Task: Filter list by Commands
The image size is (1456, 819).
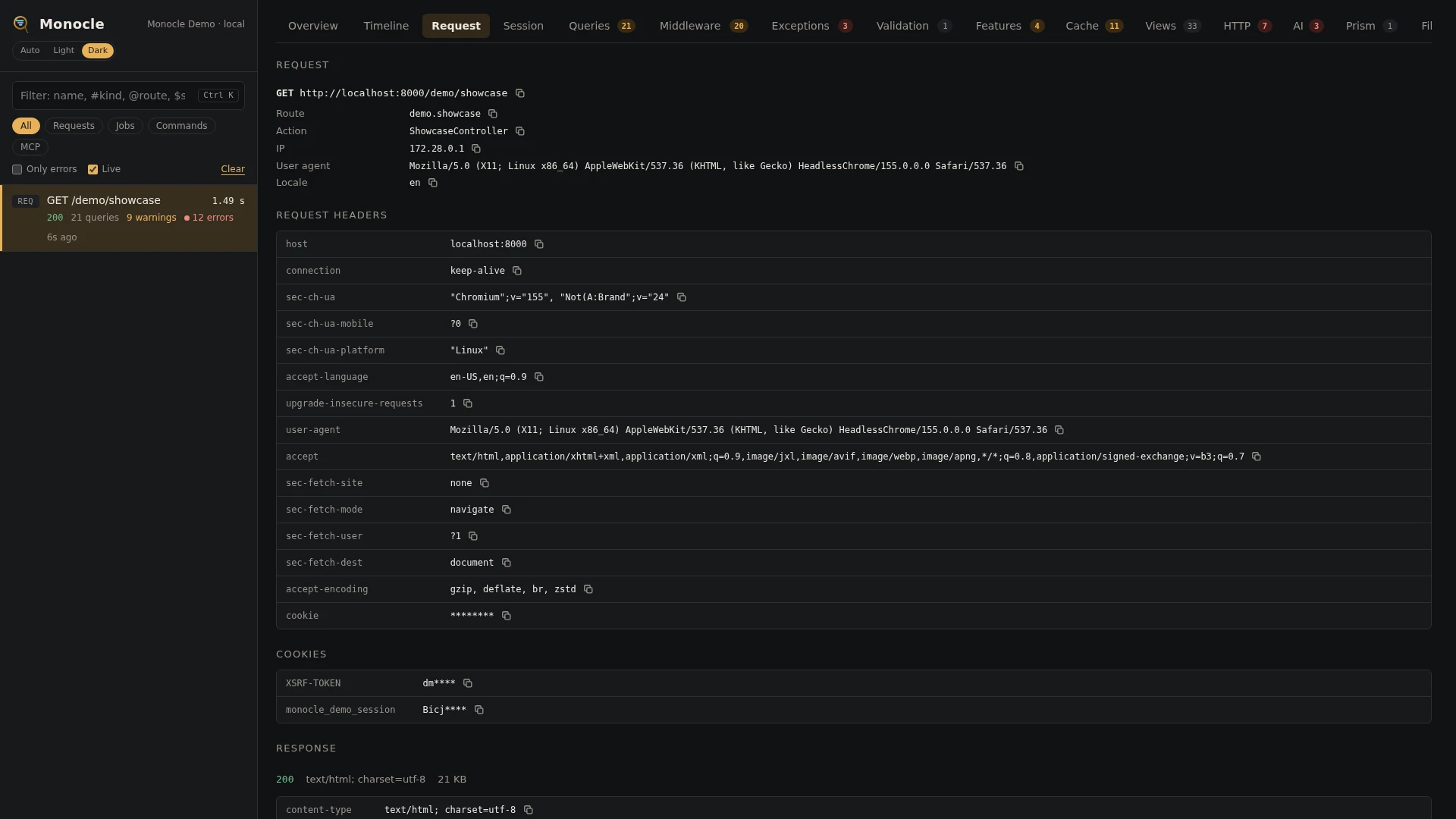Action: coord(181,126)
